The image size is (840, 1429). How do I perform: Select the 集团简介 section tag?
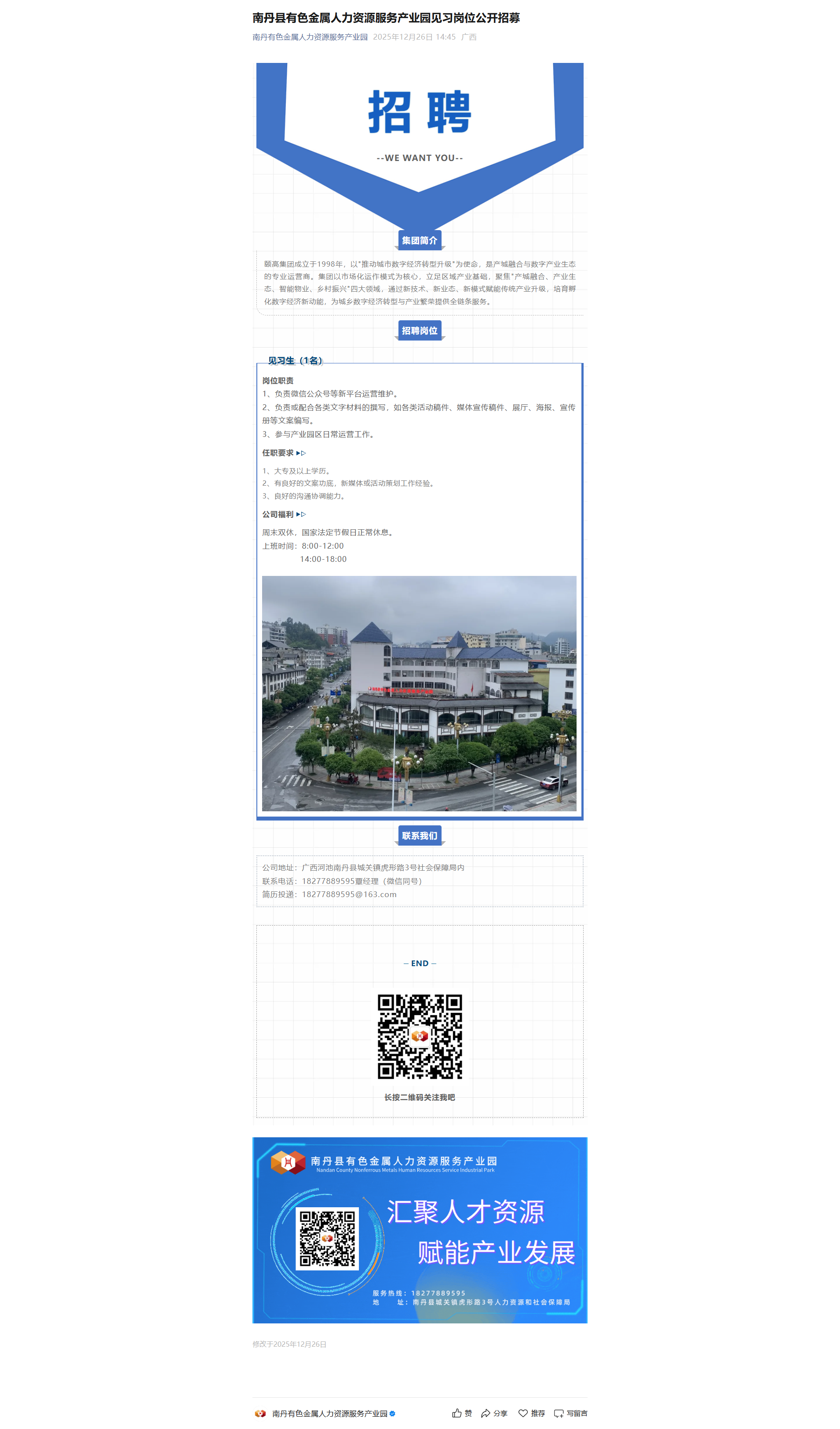tap(420, 240)
